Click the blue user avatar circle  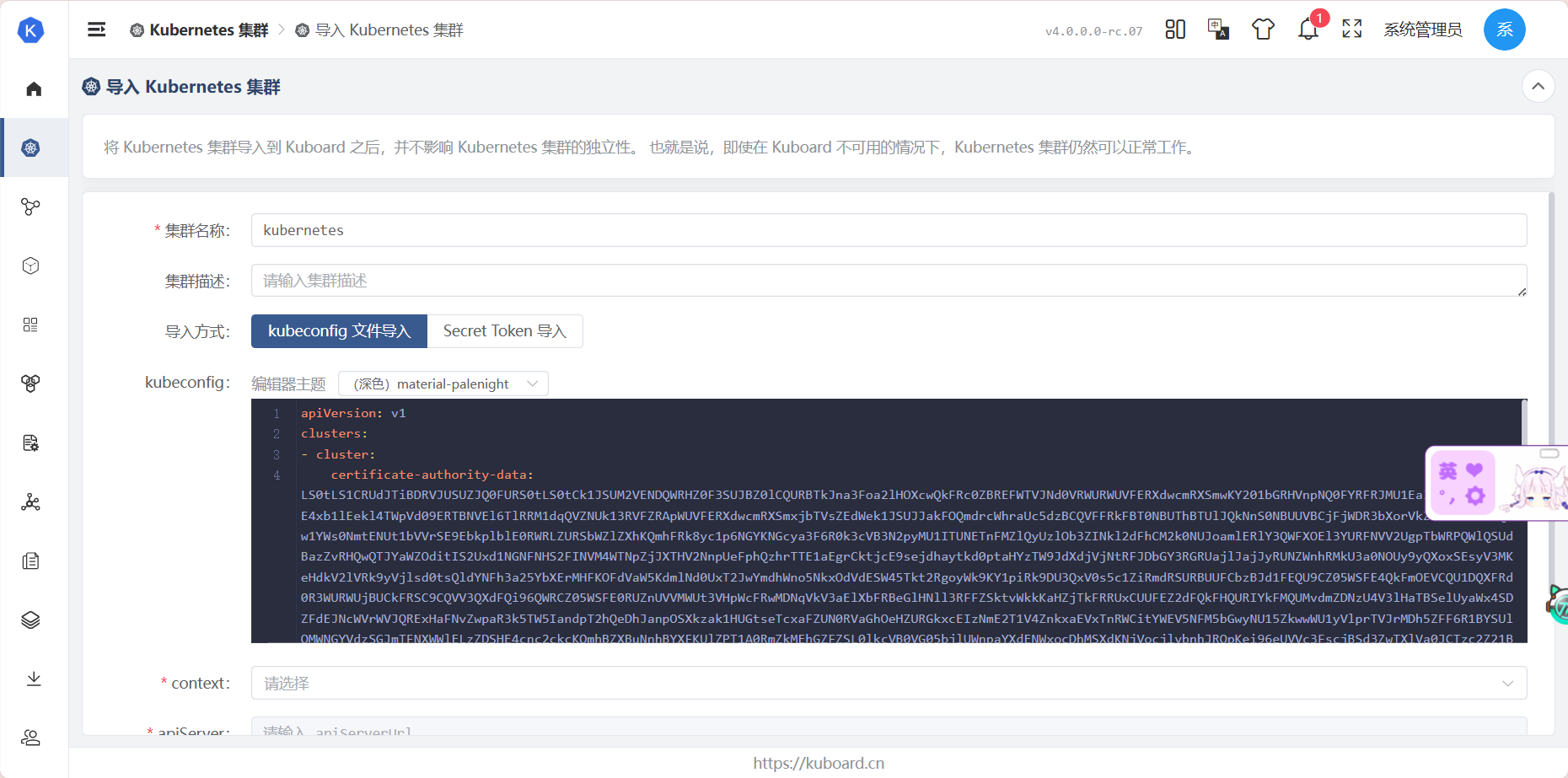tap(1505, 30)
